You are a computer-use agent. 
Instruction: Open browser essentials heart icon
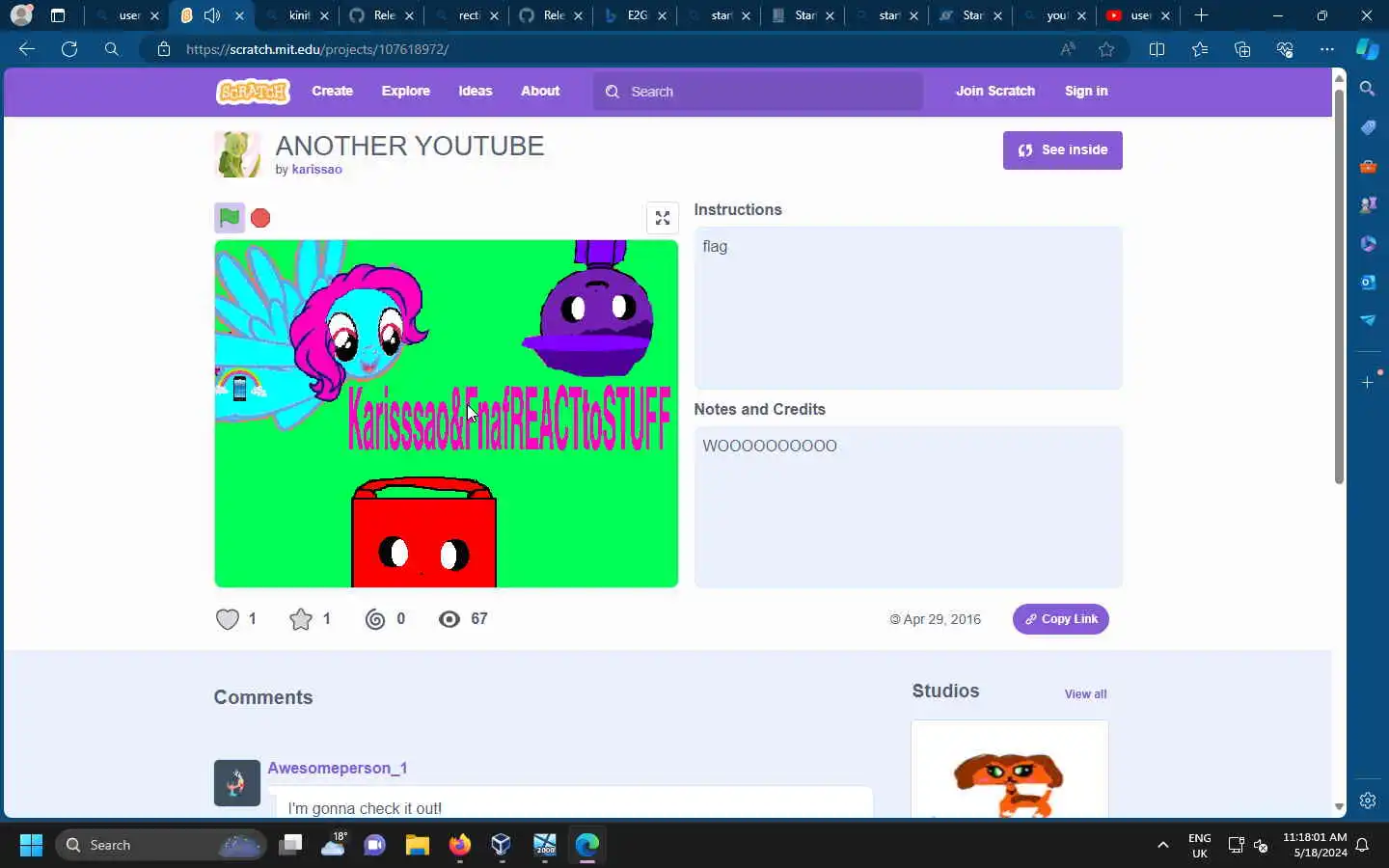coord(1285,49)
